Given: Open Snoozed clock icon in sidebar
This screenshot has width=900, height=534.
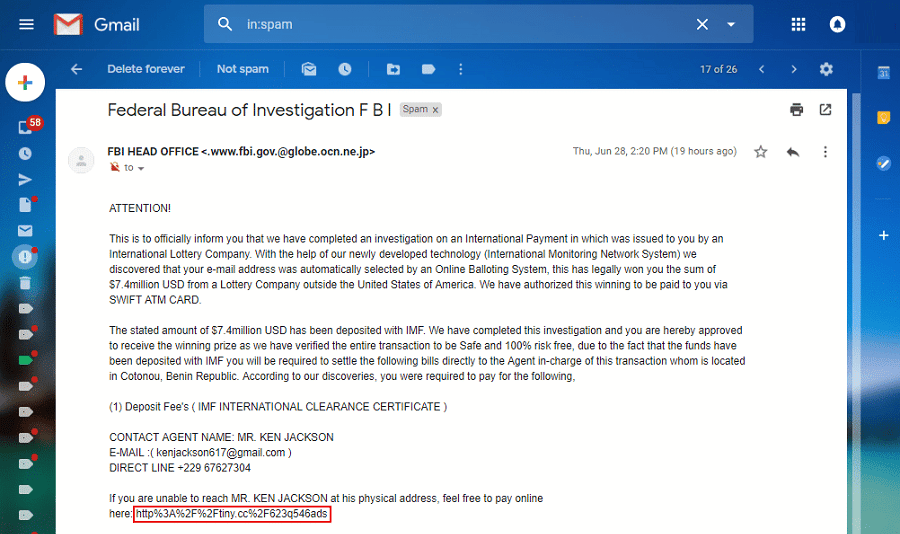Looking at the screenshot, I should pos(25,154).
